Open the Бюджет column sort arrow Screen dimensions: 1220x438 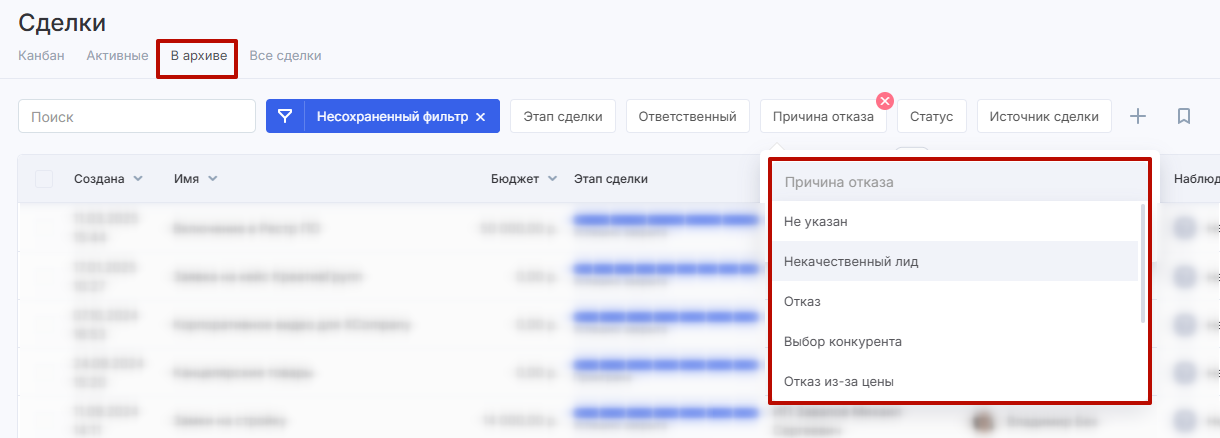click(x=551, y=179)
